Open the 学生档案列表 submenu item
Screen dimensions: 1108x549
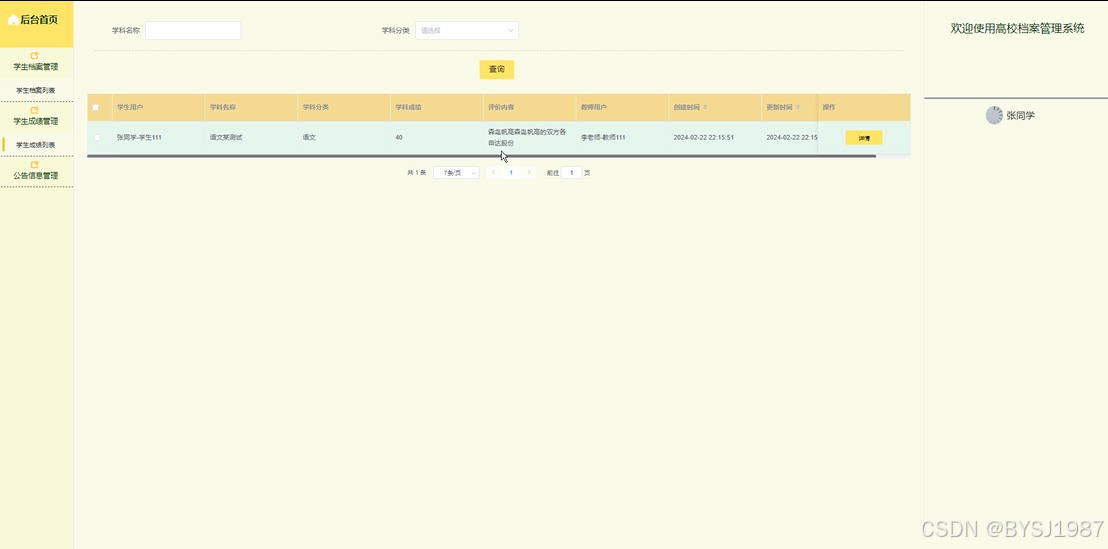(x=36, y=90)
